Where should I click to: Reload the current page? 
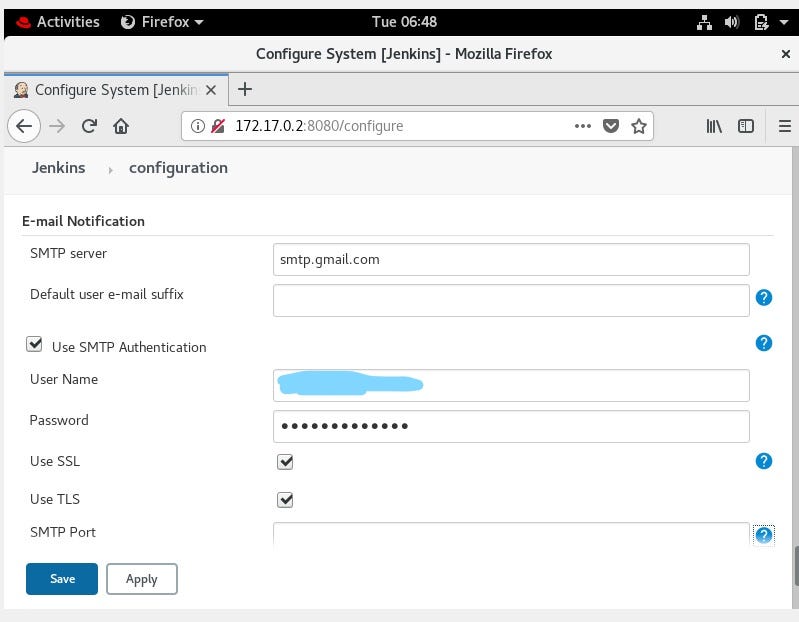89,126
